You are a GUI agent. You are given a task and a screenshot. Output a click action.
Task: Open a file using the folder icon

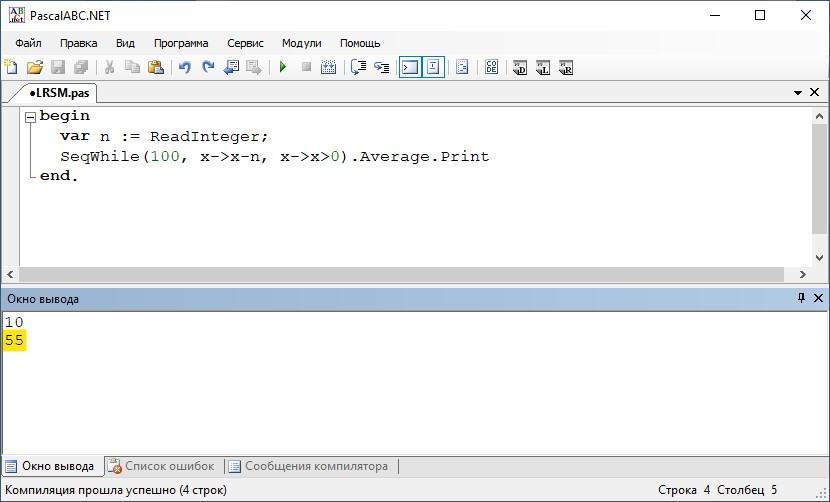pyautogui.click(x=35, y=67)
